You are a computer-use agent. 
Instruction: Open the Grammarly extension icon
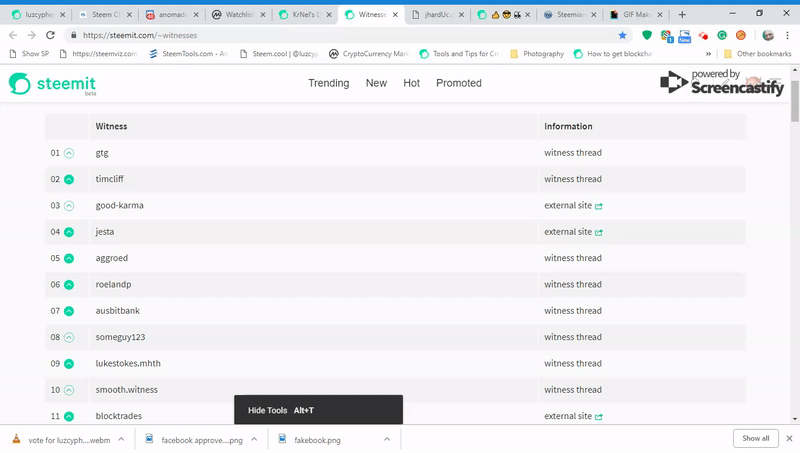722,35
